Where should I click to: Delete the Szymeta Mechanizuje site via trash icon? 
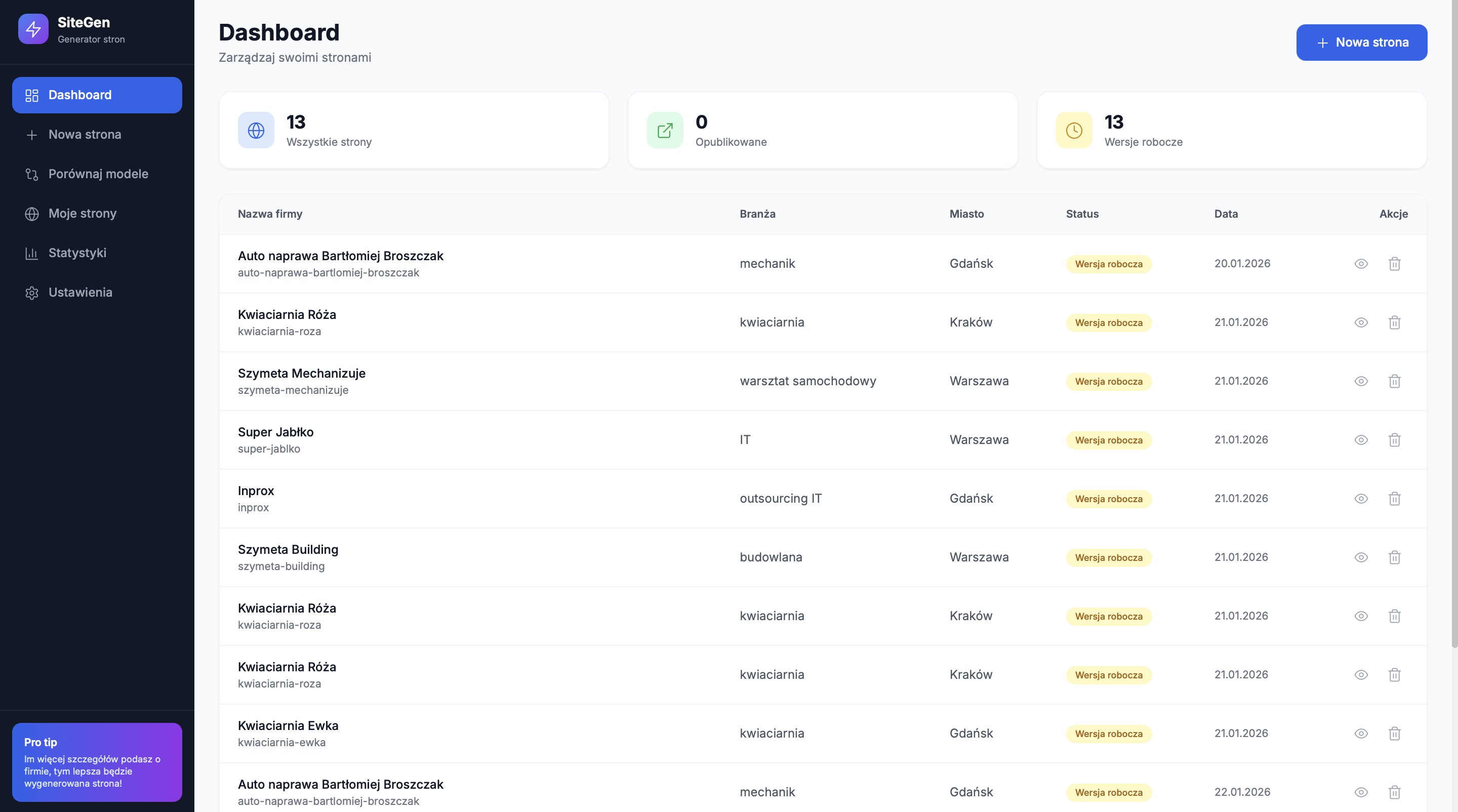(1394, 381)
